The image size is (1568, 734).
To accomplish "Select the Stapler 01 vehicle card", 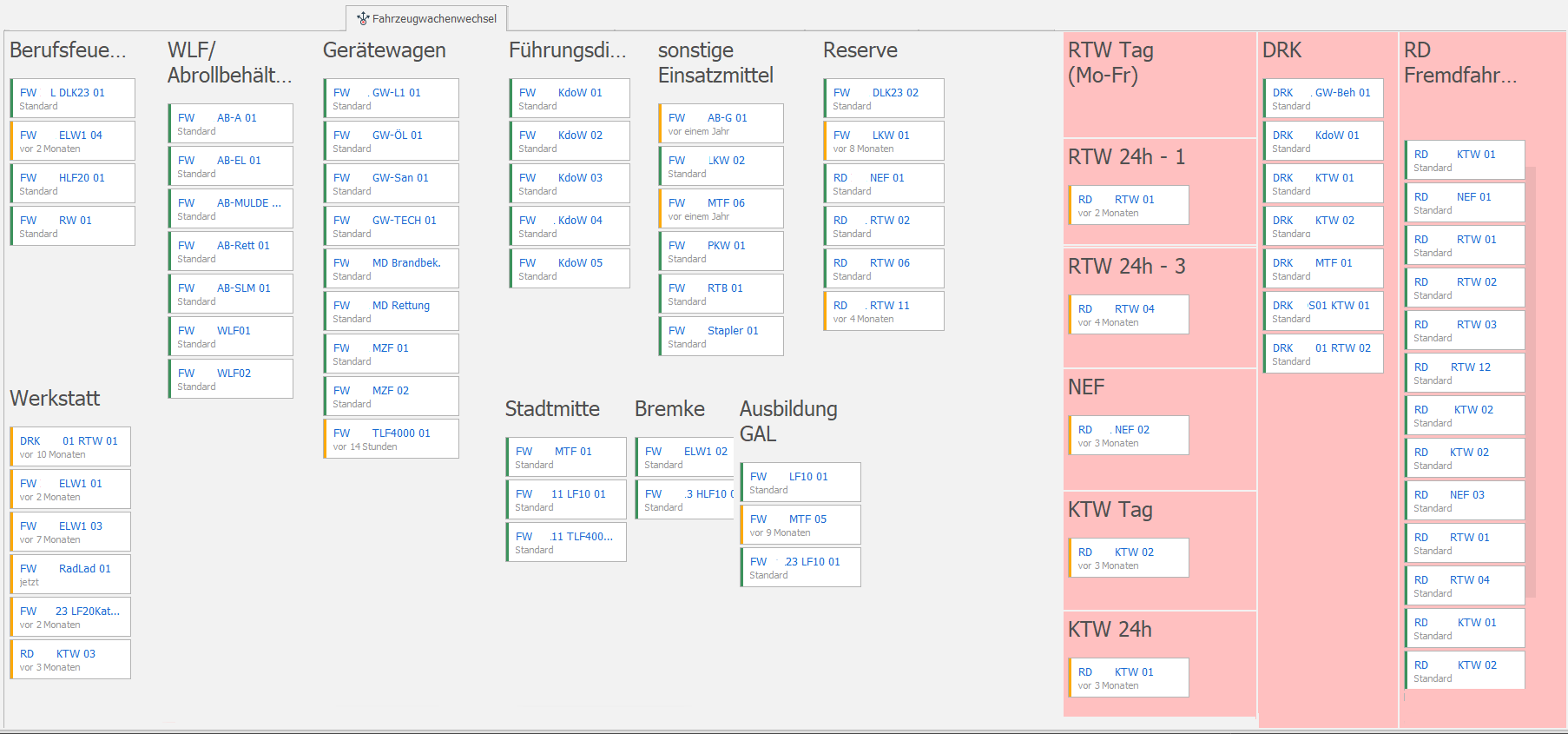I will (x=721, y=336).
